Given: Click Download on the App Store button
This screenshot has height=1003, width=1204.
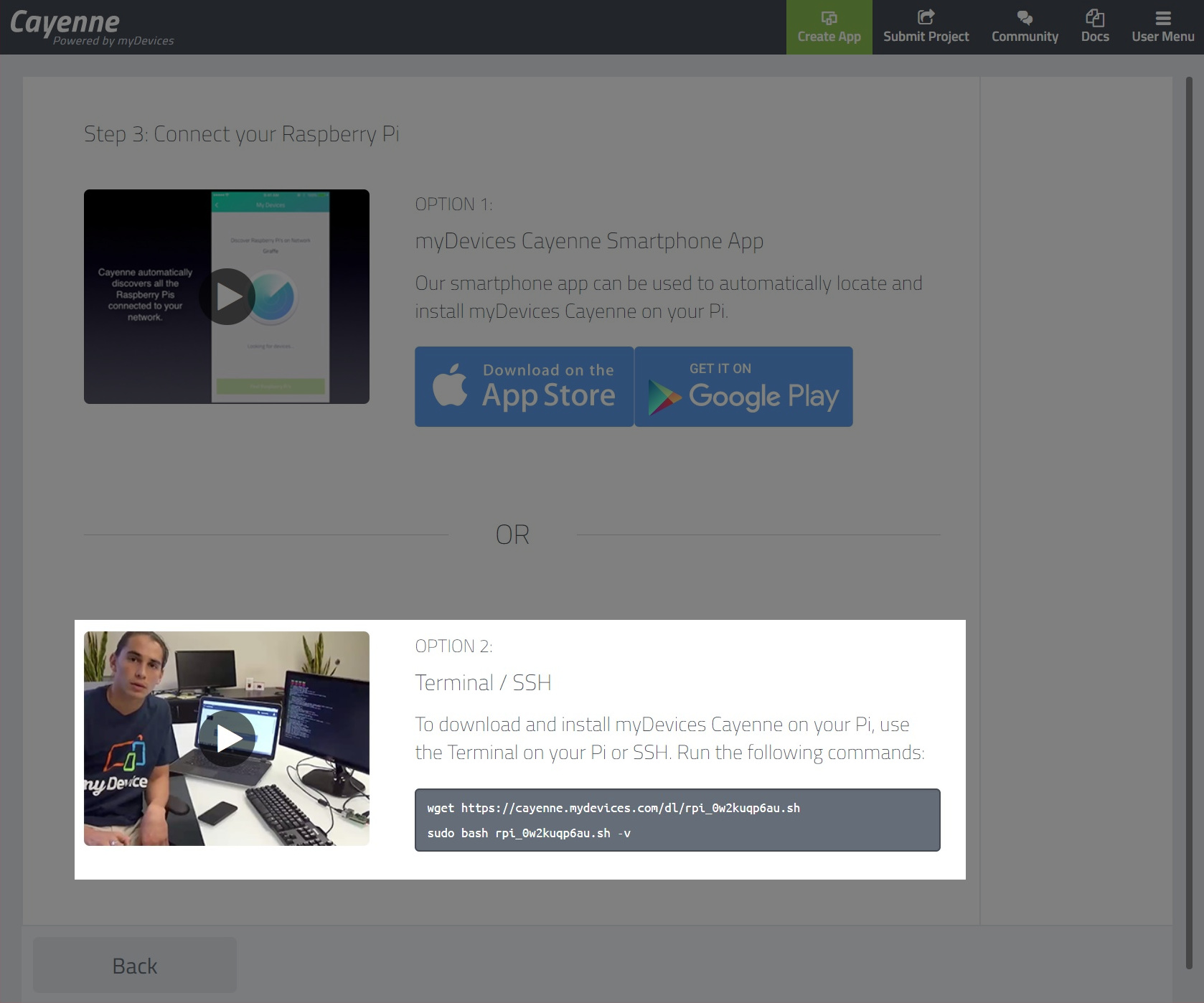Looking at the screenshot, I should 525,387.
